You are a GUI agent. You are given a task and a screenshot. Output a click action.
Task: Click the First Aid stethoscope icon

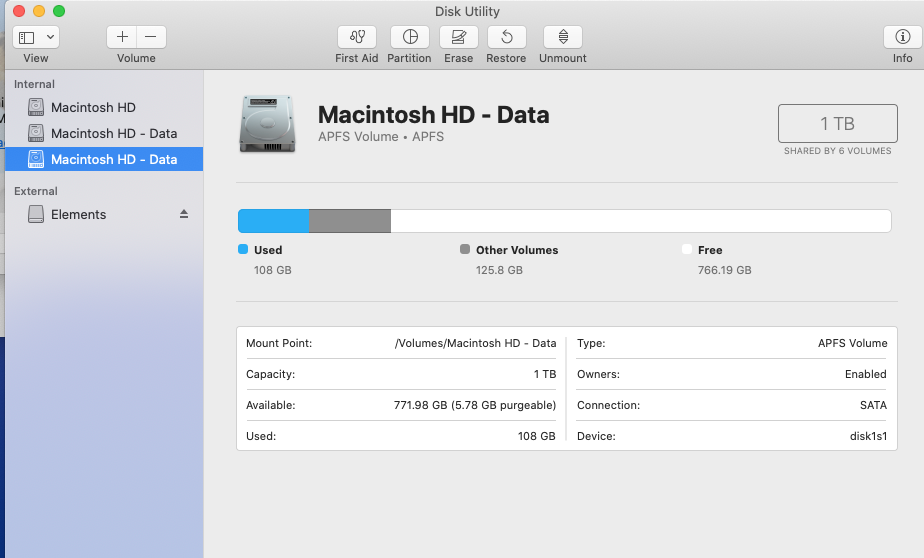coord(356,37)
